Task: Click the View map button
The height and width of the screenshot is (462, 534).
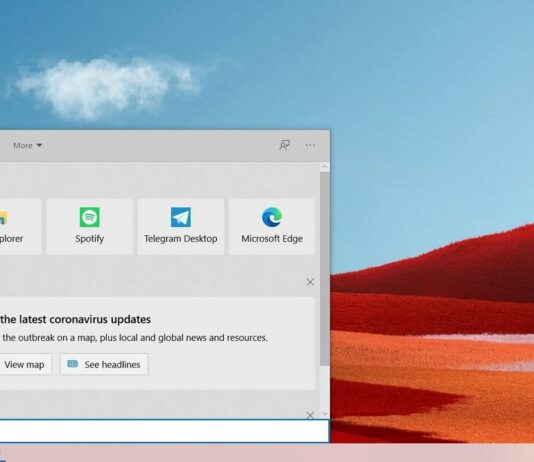Action: (26, 364)
